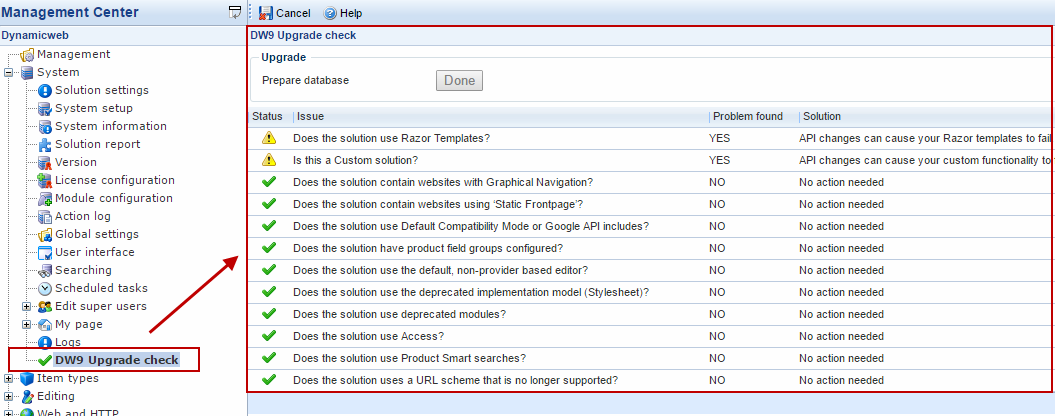Click the License configuration icon
This screenshot has height=416, width=1055.
tap(45, 181)
